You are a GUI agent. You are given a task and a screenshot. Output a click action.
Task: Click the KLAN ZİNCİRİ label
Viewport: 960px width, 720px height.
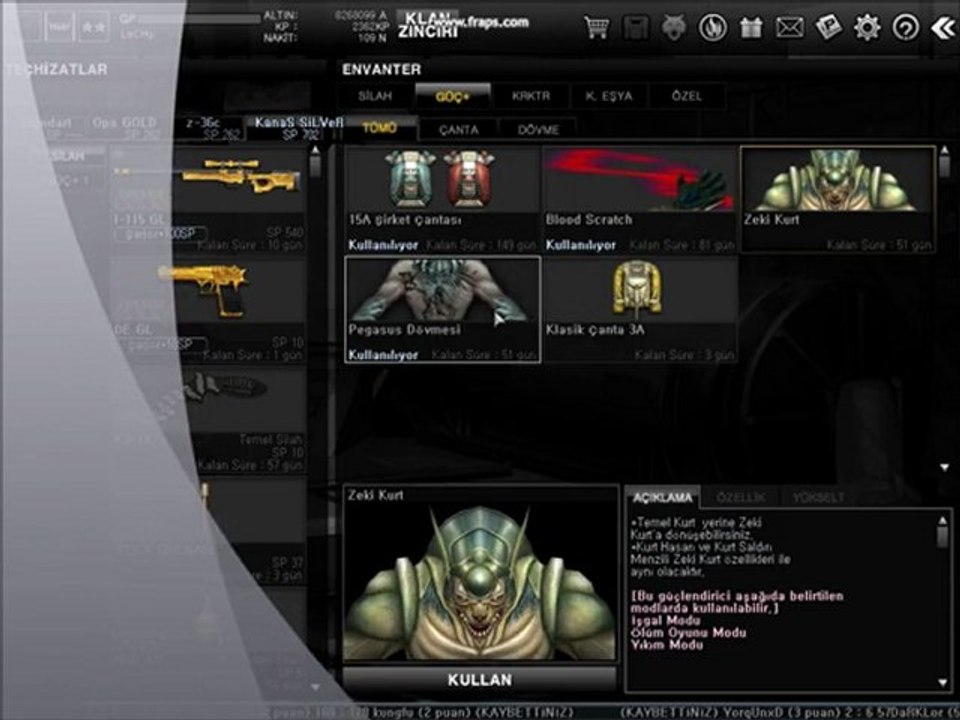(x=429, y=24)
